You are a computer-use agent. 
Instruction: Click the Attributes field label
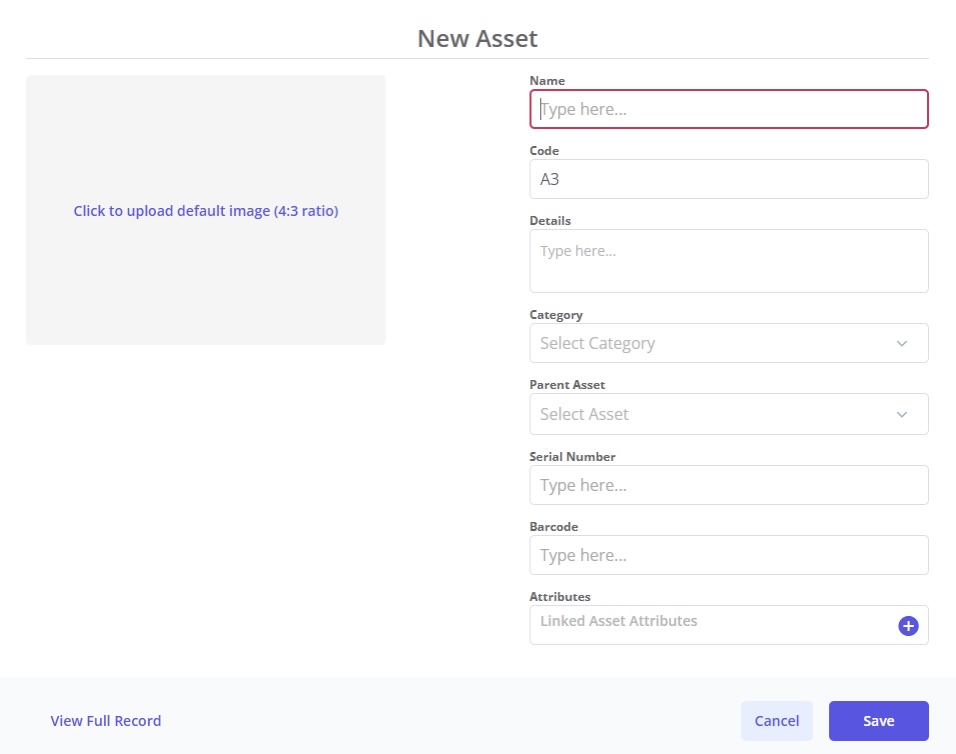click(x=560, y=597)
